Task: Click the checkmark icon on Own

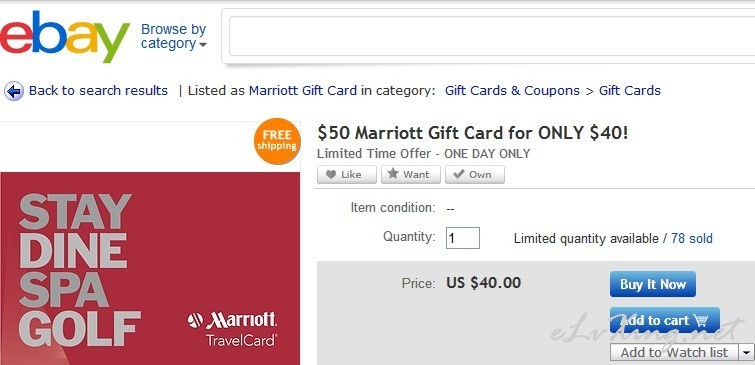Action: [458, 174]
